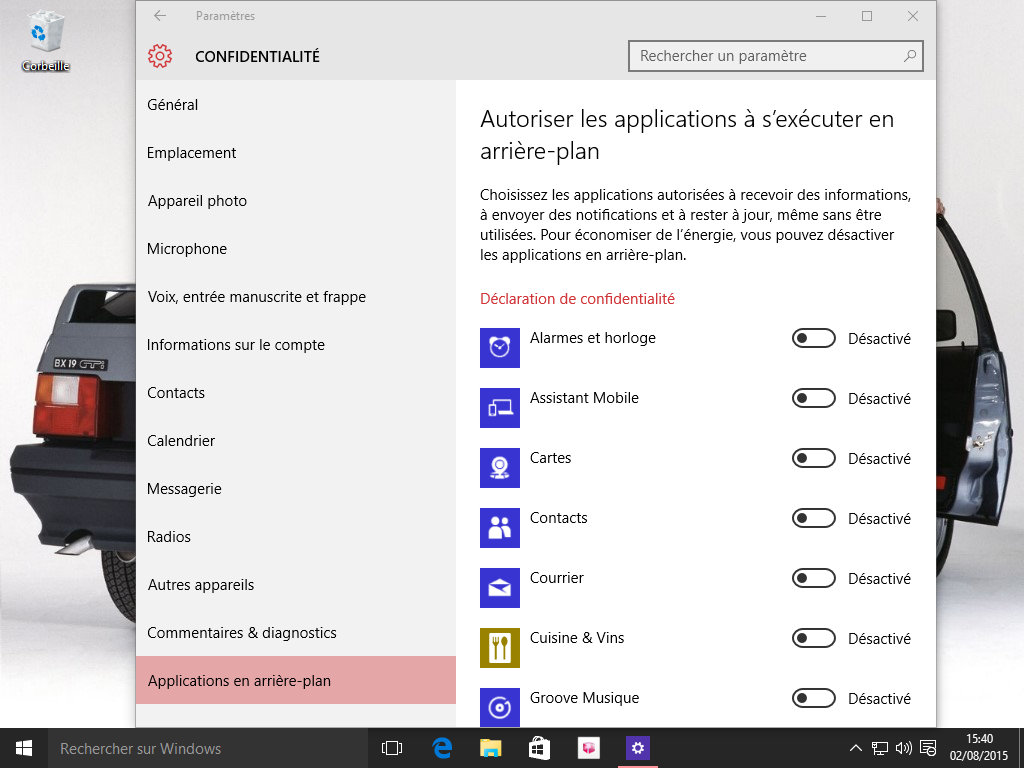Click the Groove Musique app icon
This screenshot has height=768, width=1024.
pos(500,706)
